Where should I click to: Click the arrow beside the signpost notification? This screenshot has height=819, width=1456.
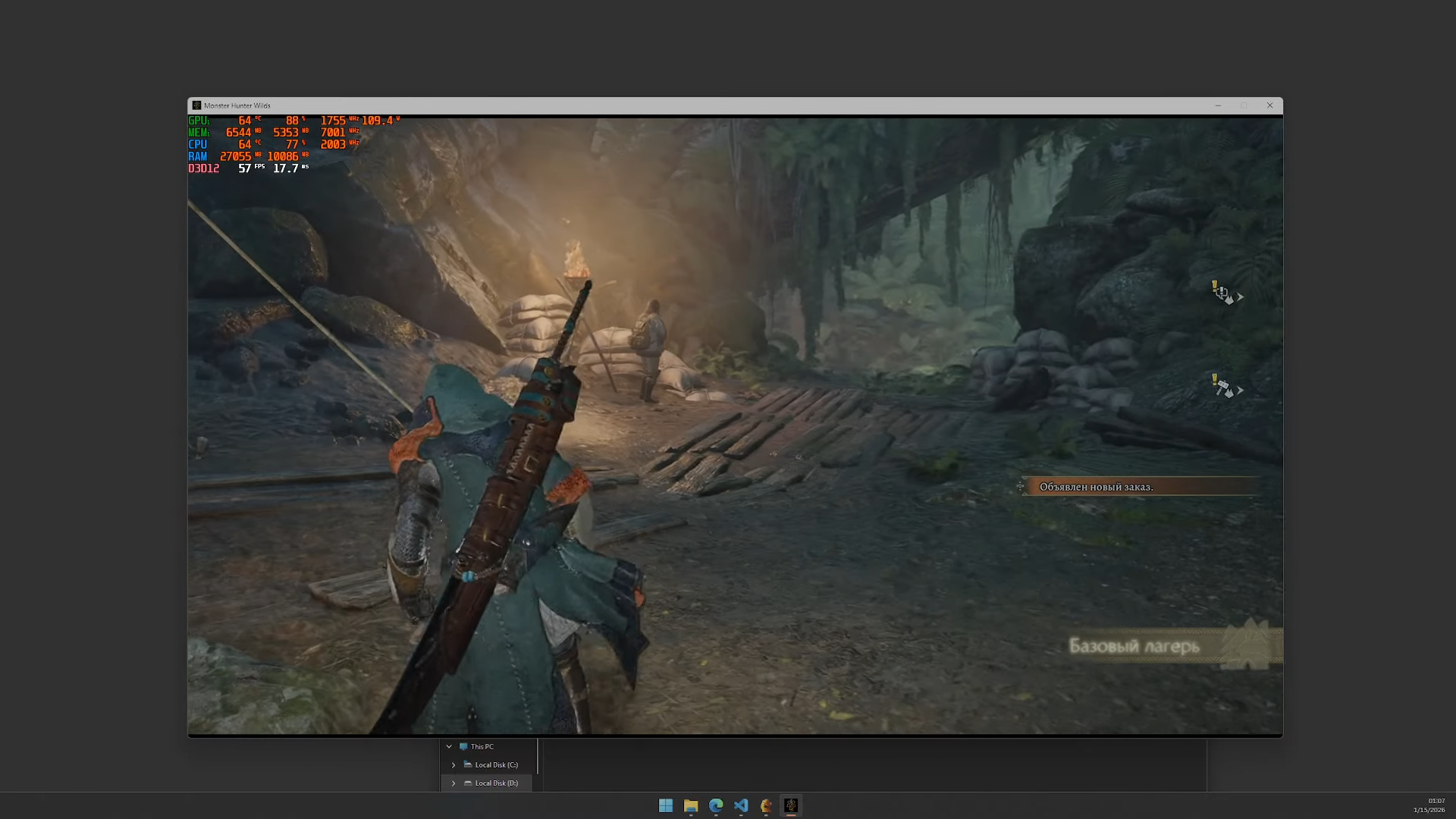1241,391
